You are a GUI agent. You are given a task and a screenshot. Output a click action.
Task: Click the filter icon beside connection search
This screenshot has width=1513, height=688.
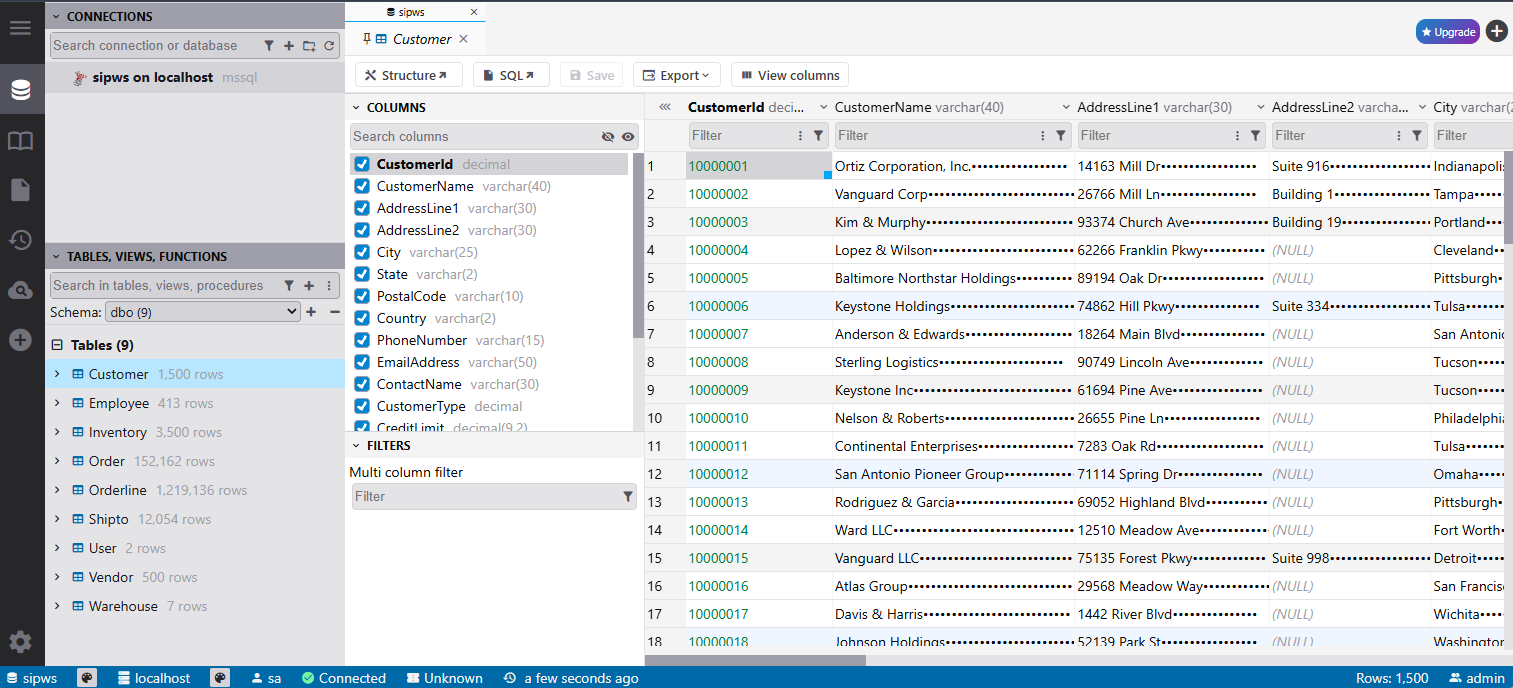tap(269, 45)
